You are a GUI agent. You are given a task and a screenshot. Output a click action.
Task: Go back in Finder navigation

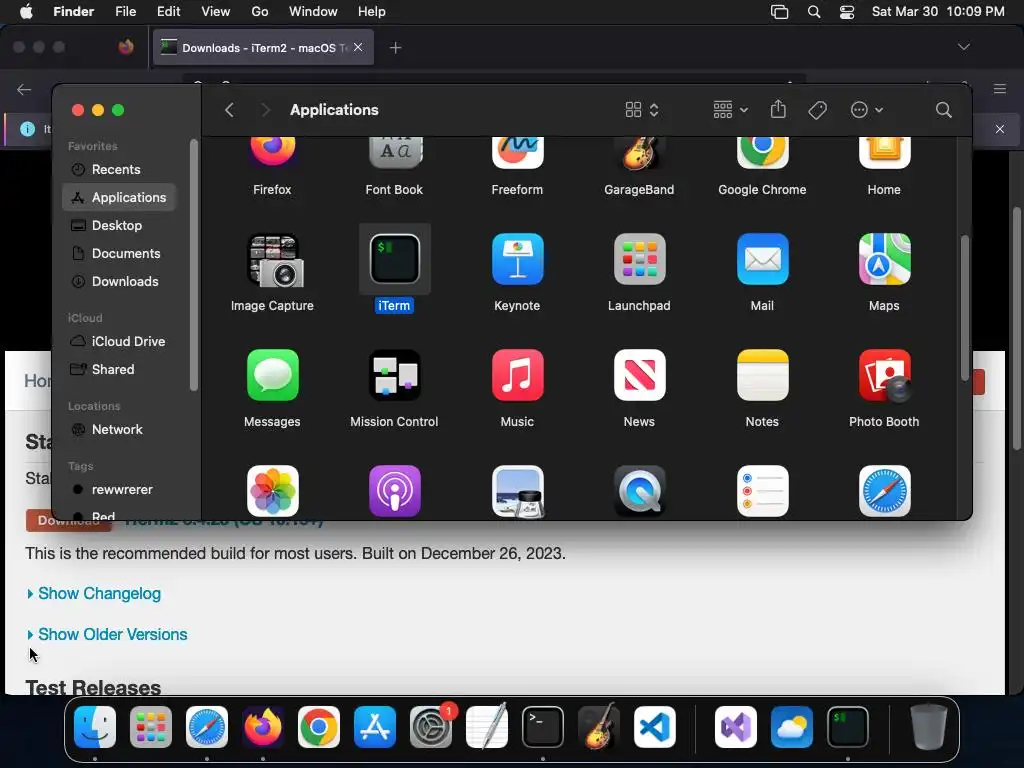tap(229, 110)
